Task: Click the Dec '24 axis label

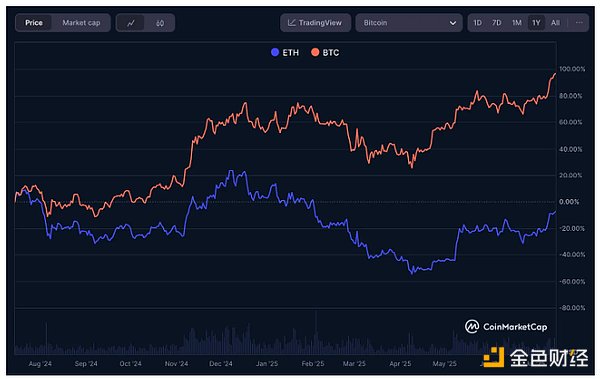Action: click(221, 363)
